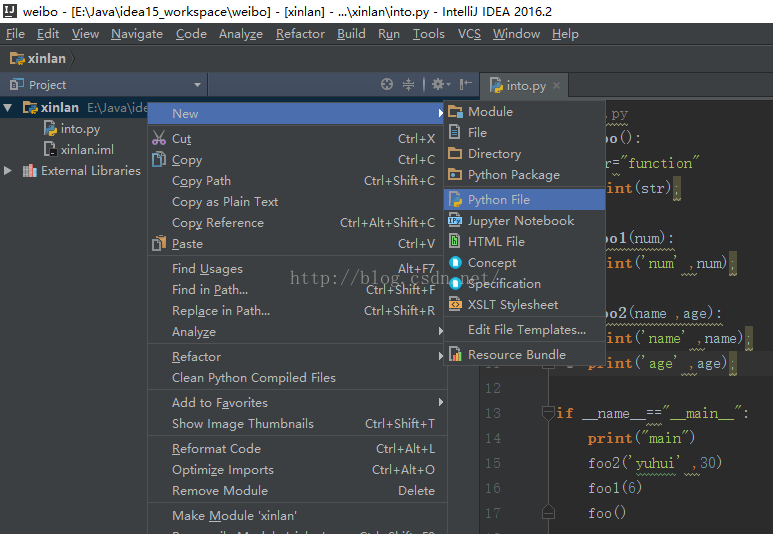Click line number 14 in editor gutter
This screenshot has width=773, height=534.
pos(492,438)
